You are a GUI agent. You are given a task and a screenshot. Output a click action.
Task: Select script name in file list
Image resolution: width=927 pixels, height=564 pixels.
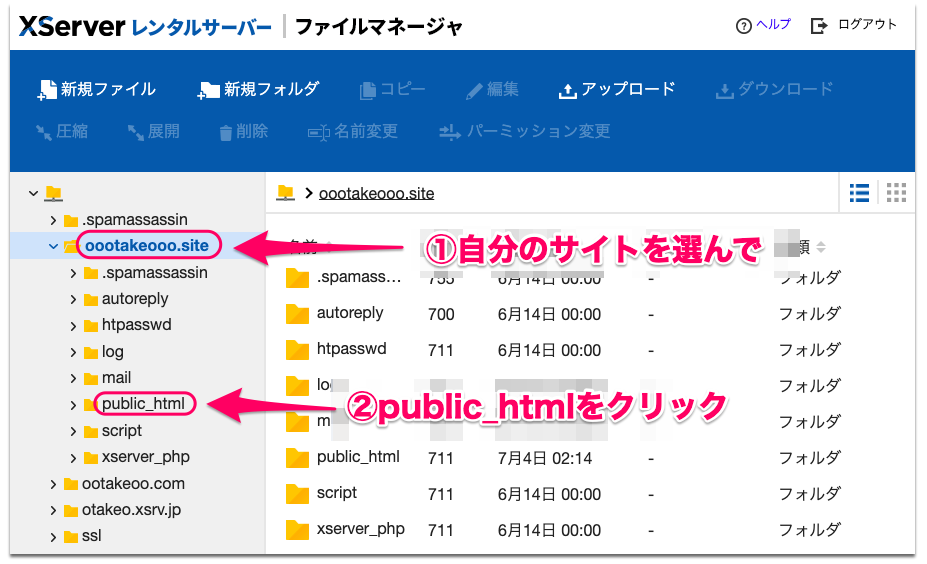tap(336, 493)
